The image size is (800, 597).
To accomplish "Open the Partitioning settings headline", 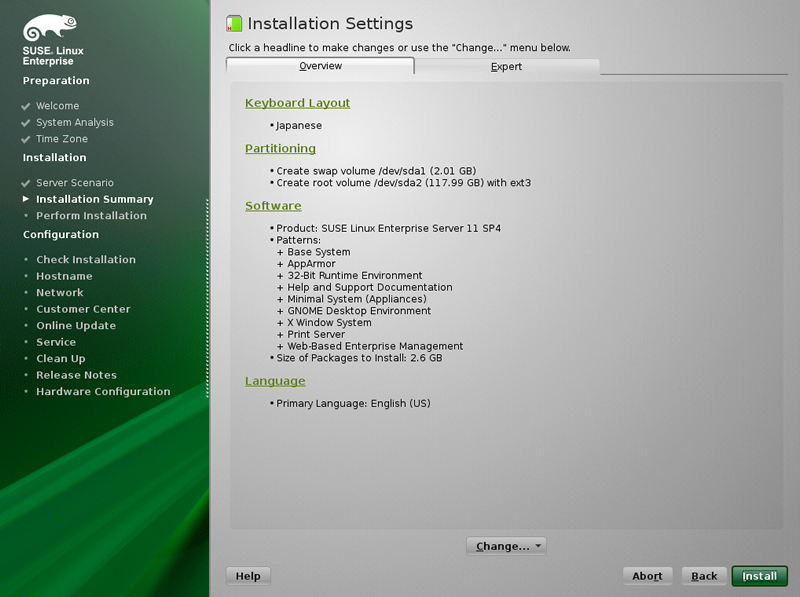I will [280, 148].
